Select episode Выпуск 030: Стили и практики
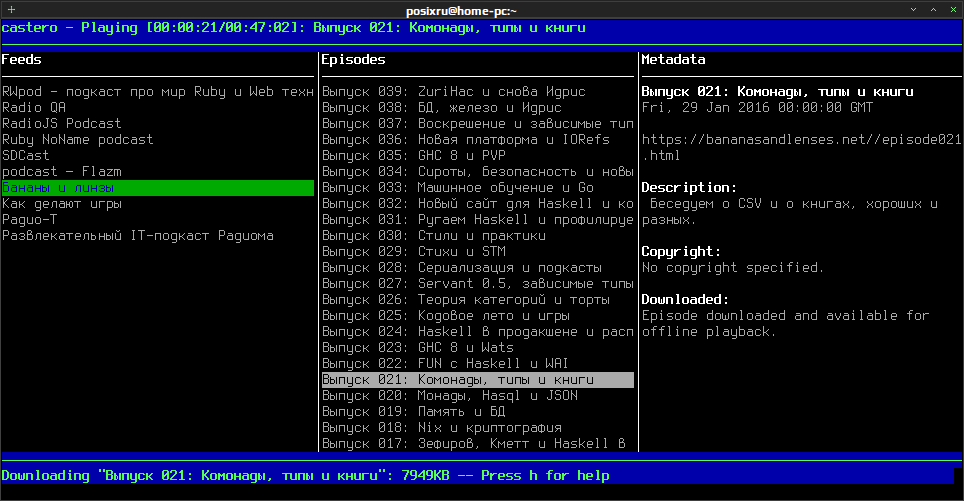The image size is (964, 501). (434, 235)
